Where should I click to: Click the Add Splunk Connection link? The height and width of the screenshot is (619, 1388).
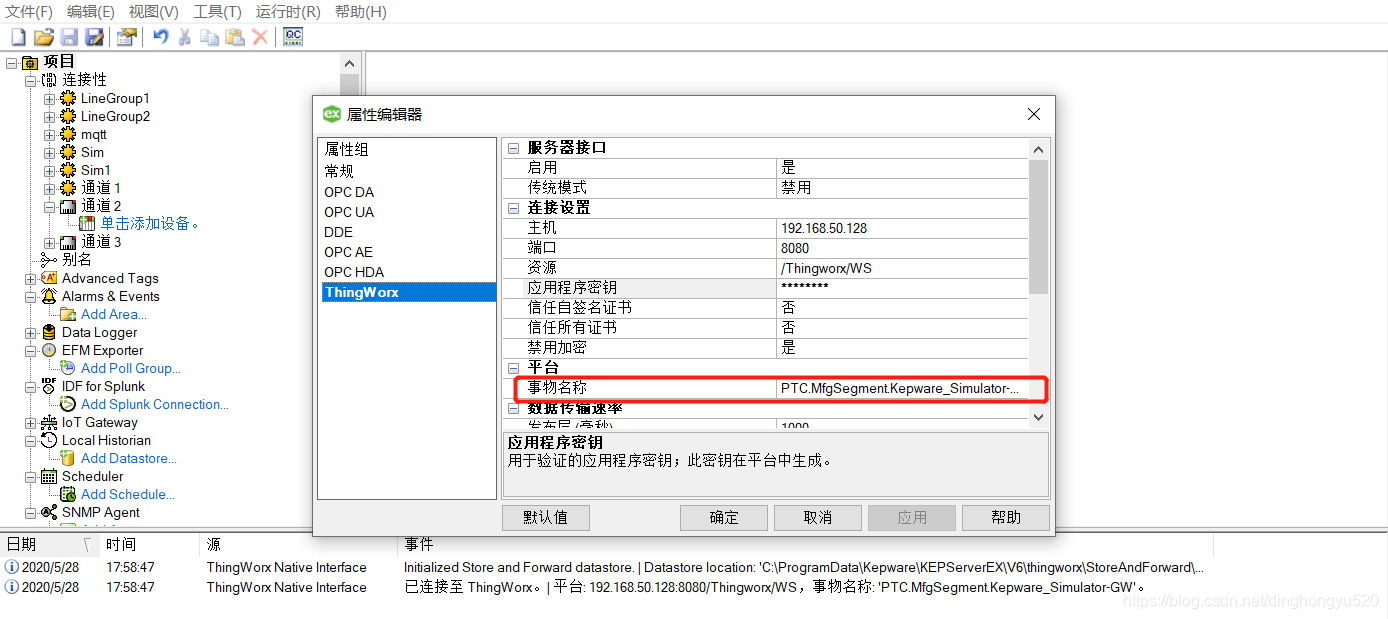155,404
